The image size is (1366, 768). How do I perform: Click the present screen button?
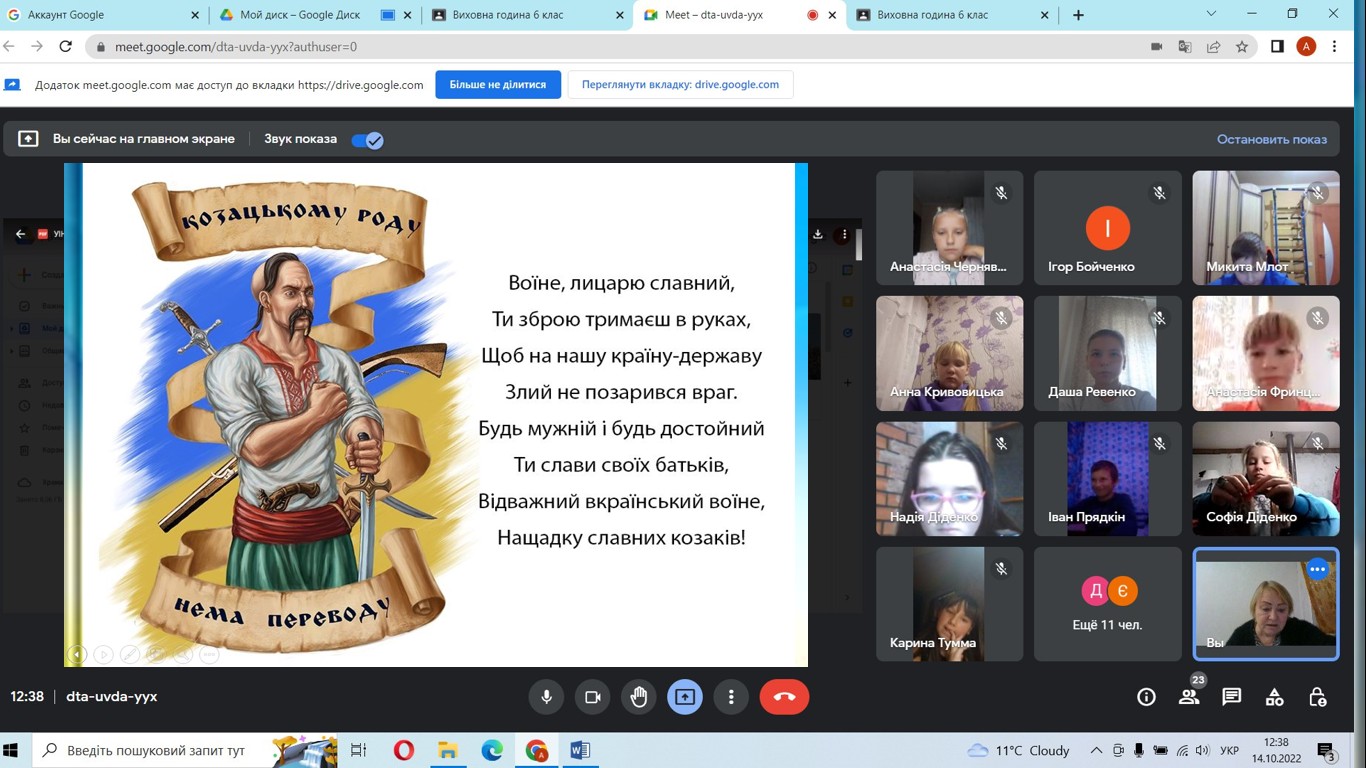(x=685, y=697)
